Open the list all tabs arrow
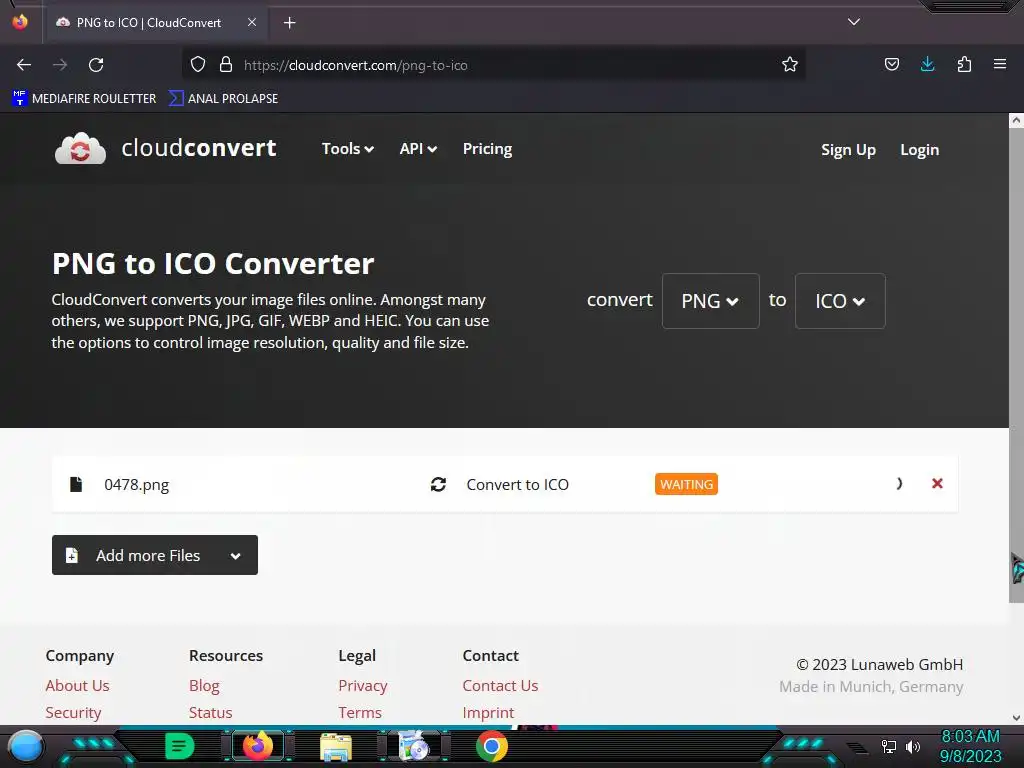This screenshot has height=768, width=1024. [x=854, y=22]
